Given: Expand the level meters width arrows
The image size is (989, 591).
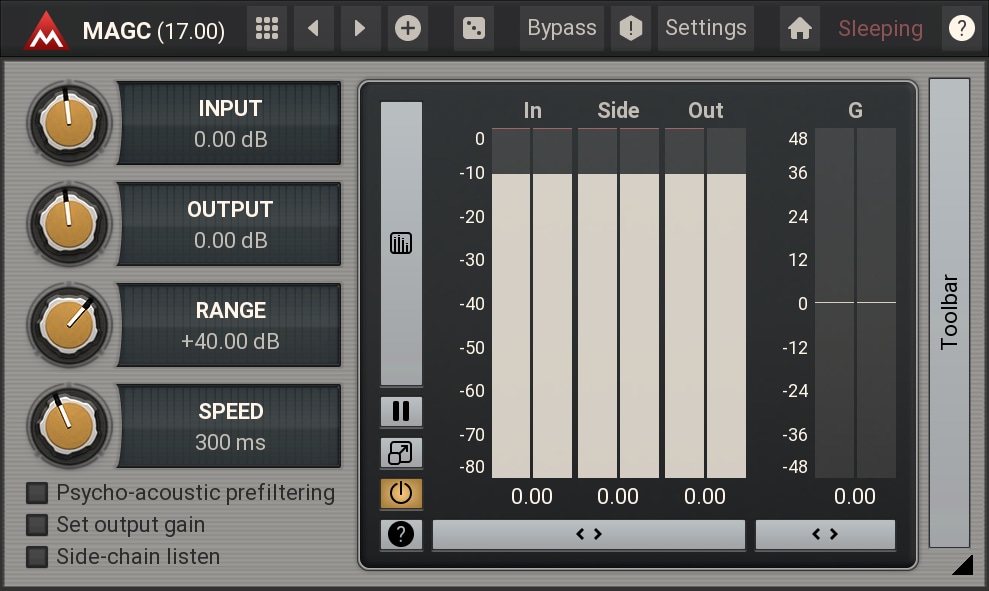Looking at the screenshot, I should pyautogui.click(x=589, y=534).
